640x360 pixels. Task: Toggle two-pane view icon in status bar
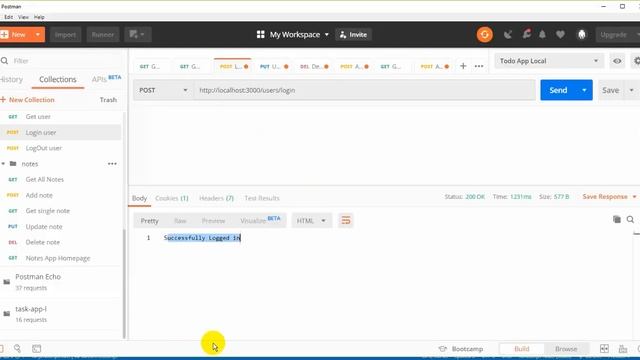click(x=604, y=348)
